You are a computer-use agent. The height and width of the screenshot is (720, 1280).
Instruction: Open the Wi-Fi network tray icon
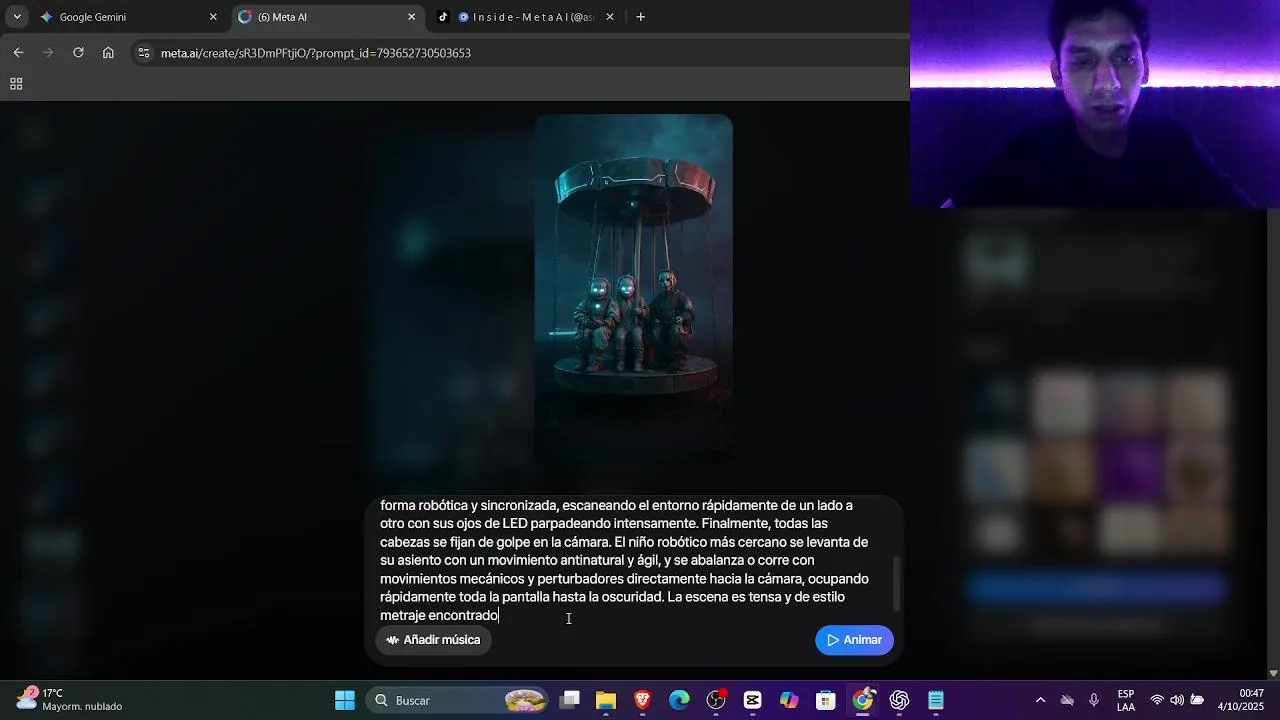coord(1157,700)
